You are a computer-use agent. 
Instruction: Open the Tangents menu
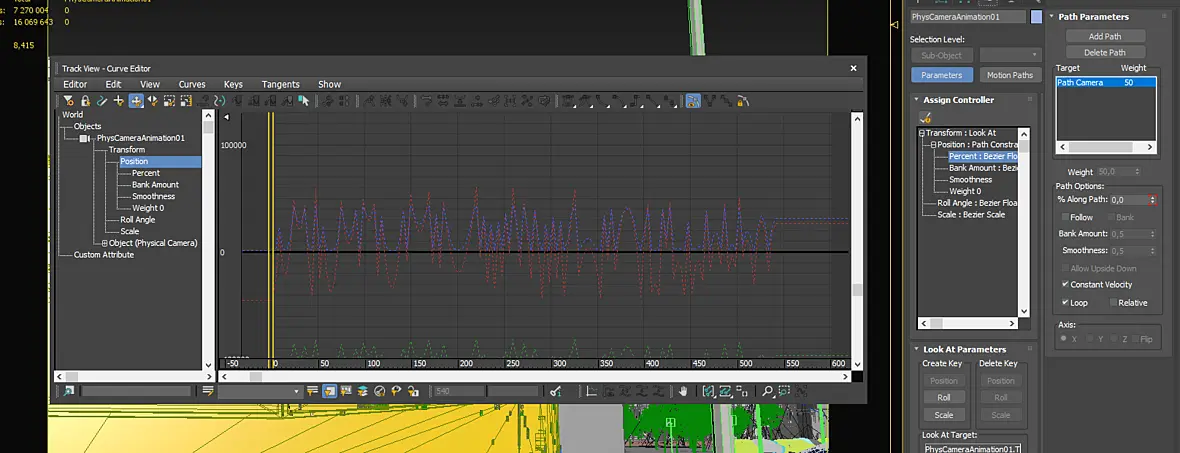pyautogui.click(x=281, y=84)
